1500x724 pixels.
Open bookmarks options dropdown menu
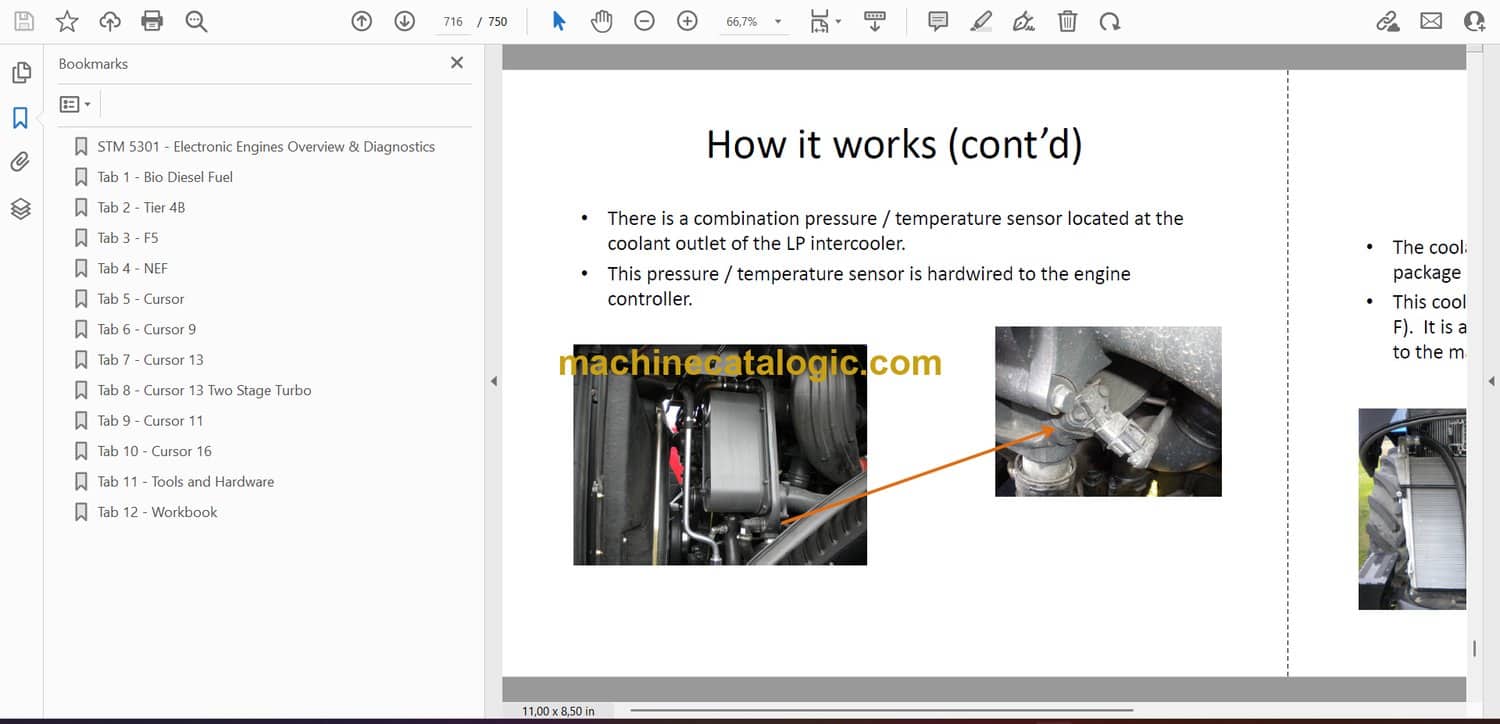point(75,104)
